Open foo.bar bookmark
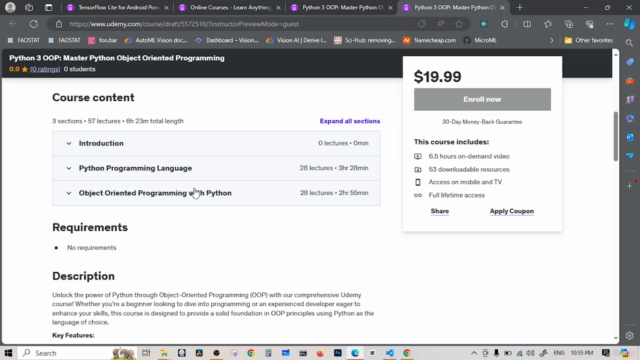The height and width of the screenshot is (360, 640). [x=103, y=40]
